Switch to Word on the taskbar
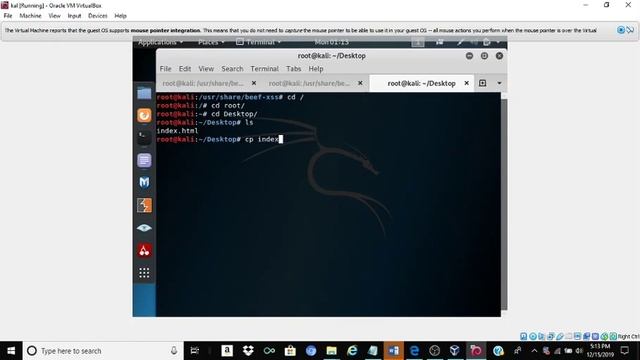The height and width of the screenshot is (360, 640). pyautogui.click(x=393, y=351)
